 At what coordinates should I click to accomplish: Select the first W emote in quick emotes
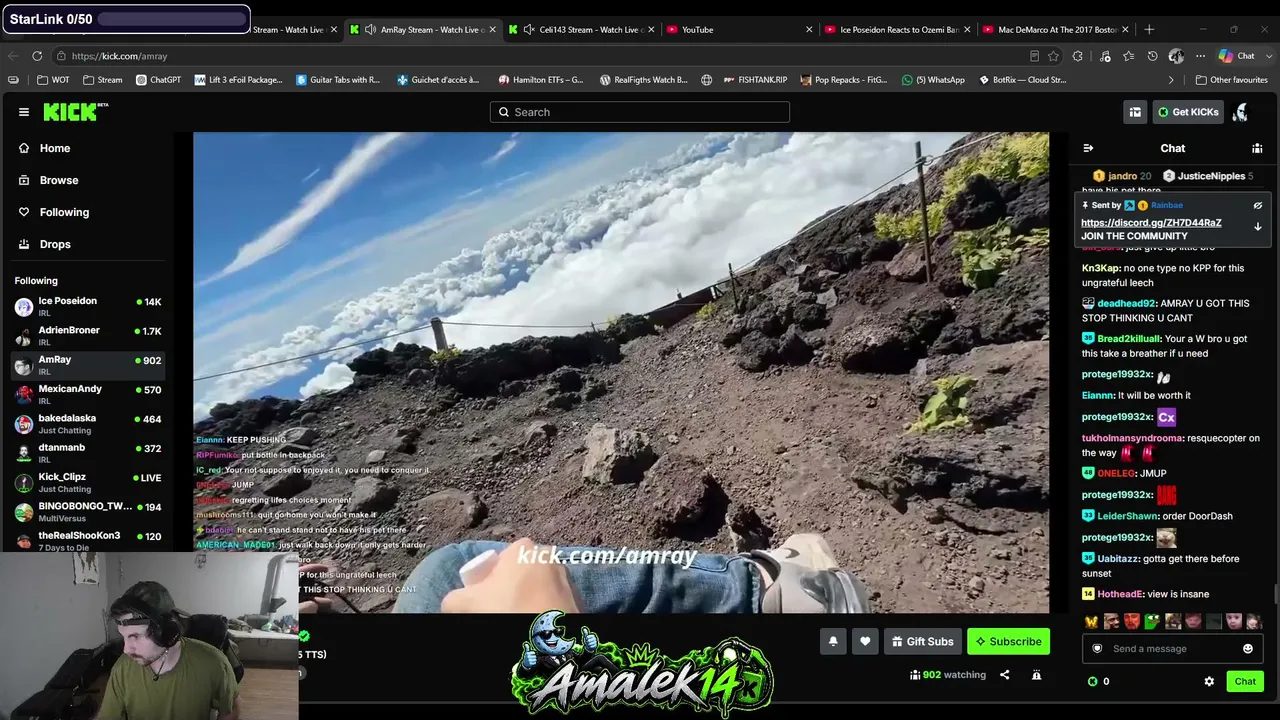tap(1091, 622)
